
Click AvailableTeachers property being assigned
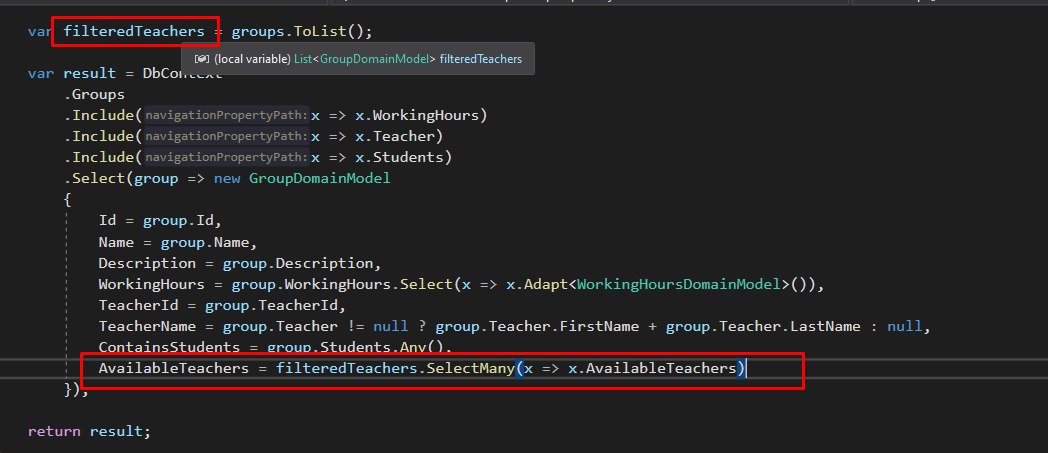(x=173, y=368)
